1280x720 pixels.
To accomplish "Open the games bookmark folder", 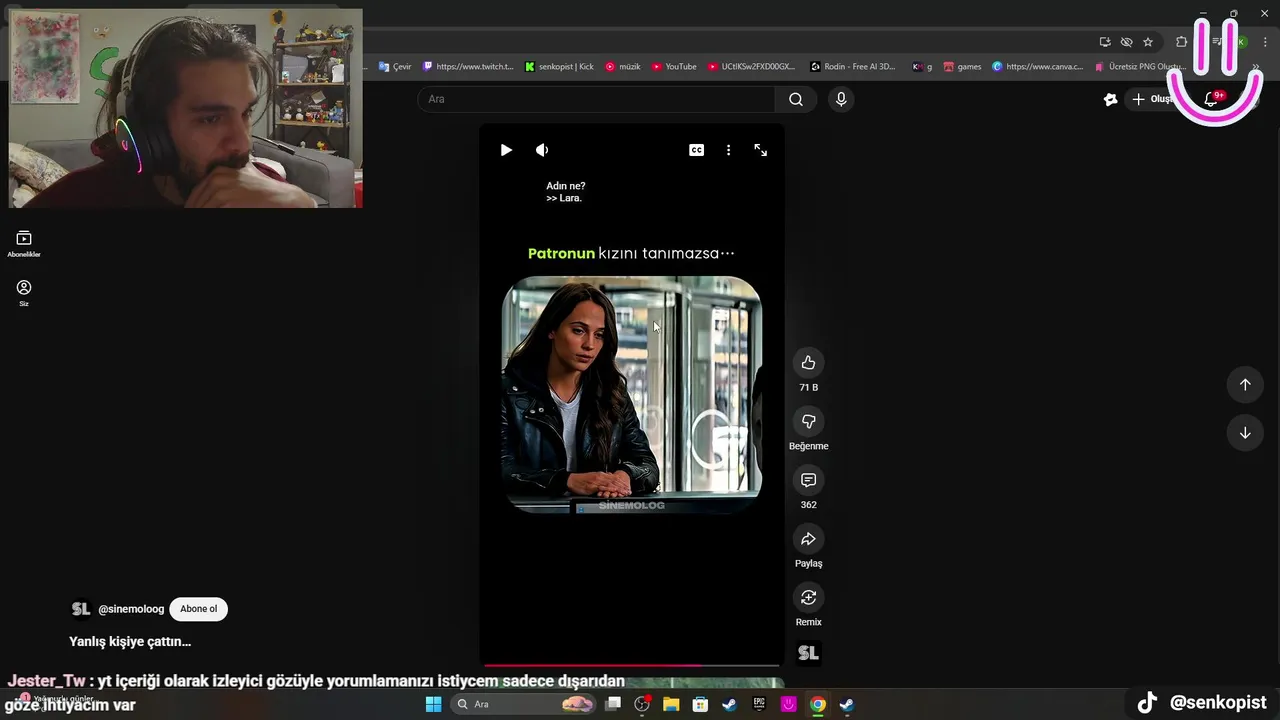I will pos(962,67).
